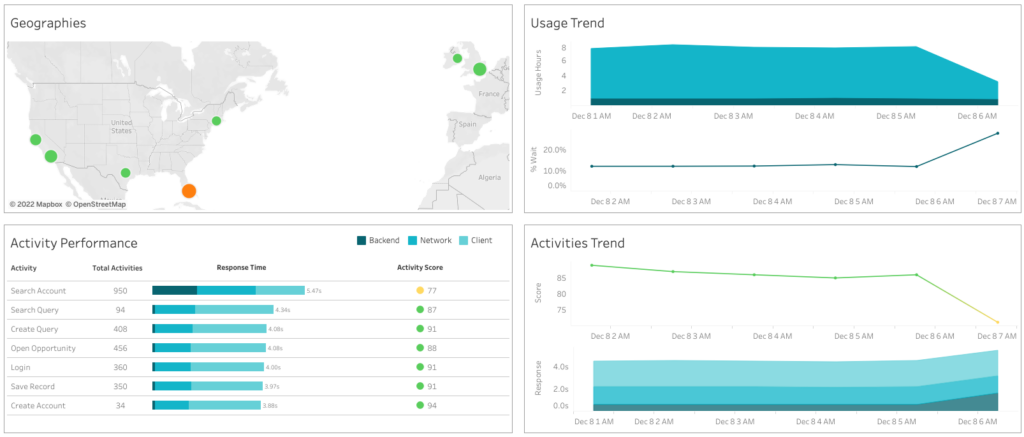
Task: Open the OpenStreetMap attribution link
Action: coord(95,204)
